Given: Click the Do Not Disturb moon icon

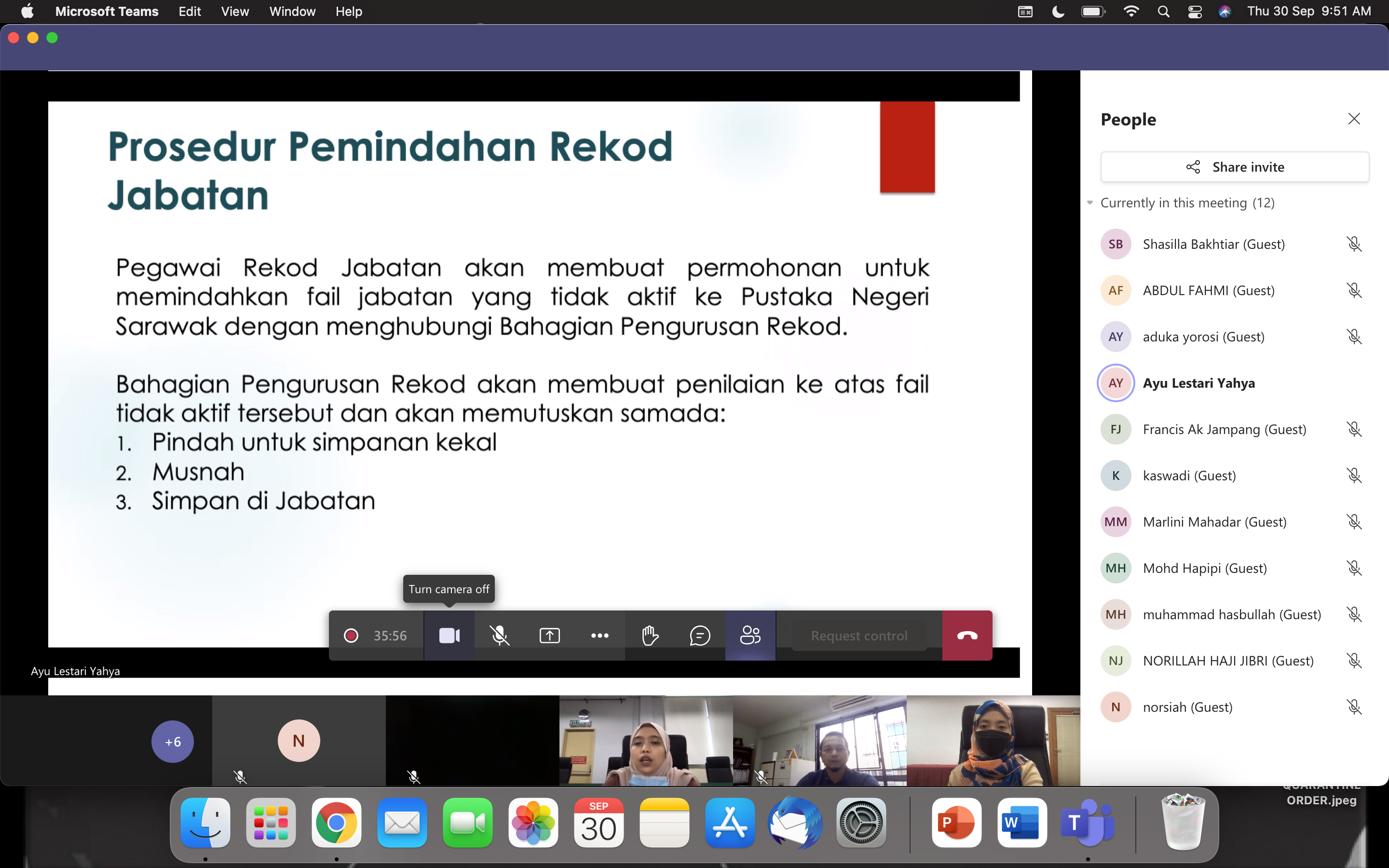Looking at the screenshot, I should coord(1058,12).
